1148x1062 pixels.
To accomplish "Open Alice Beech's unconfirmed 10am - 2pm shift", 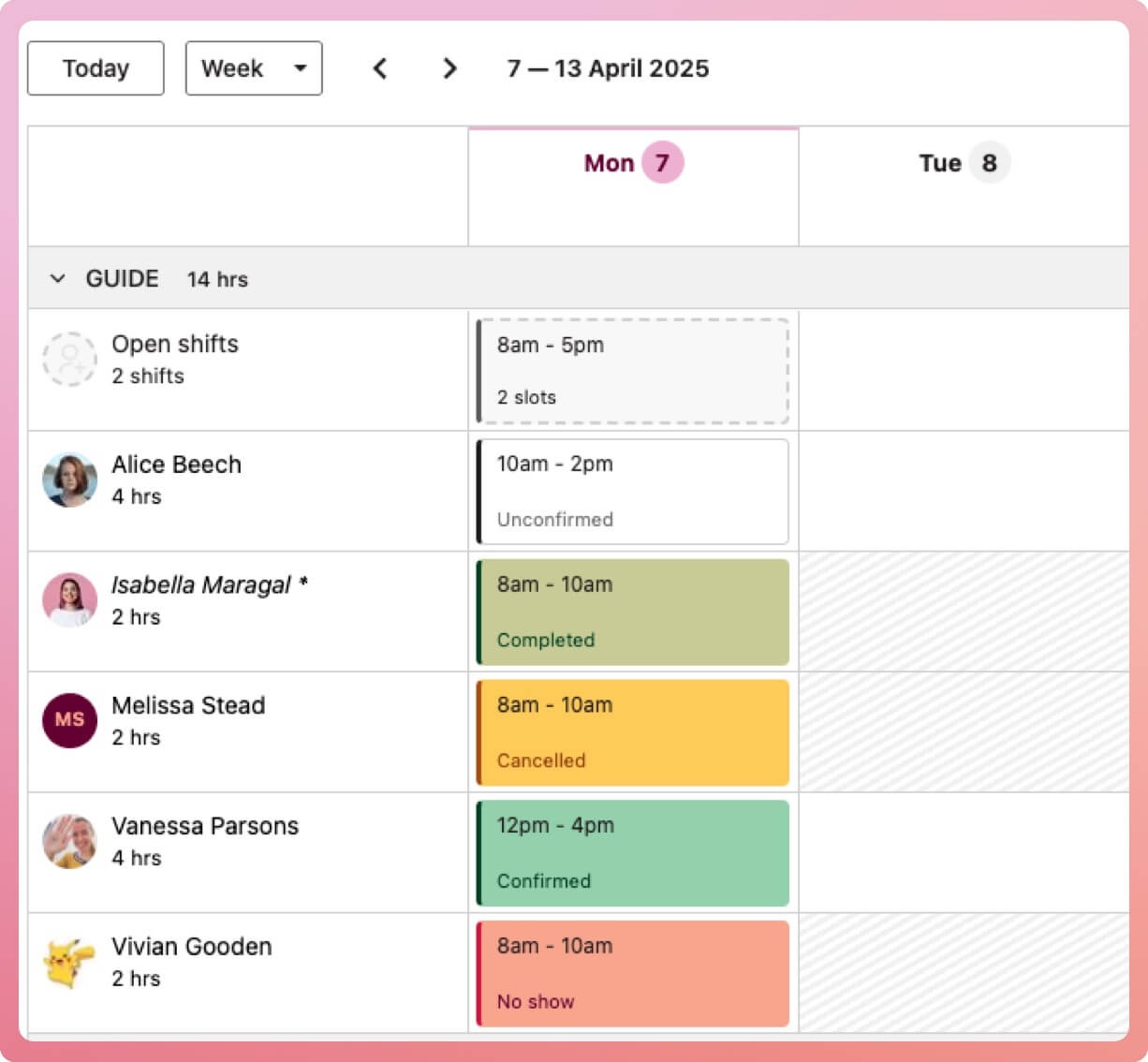I will pos(633,492).
